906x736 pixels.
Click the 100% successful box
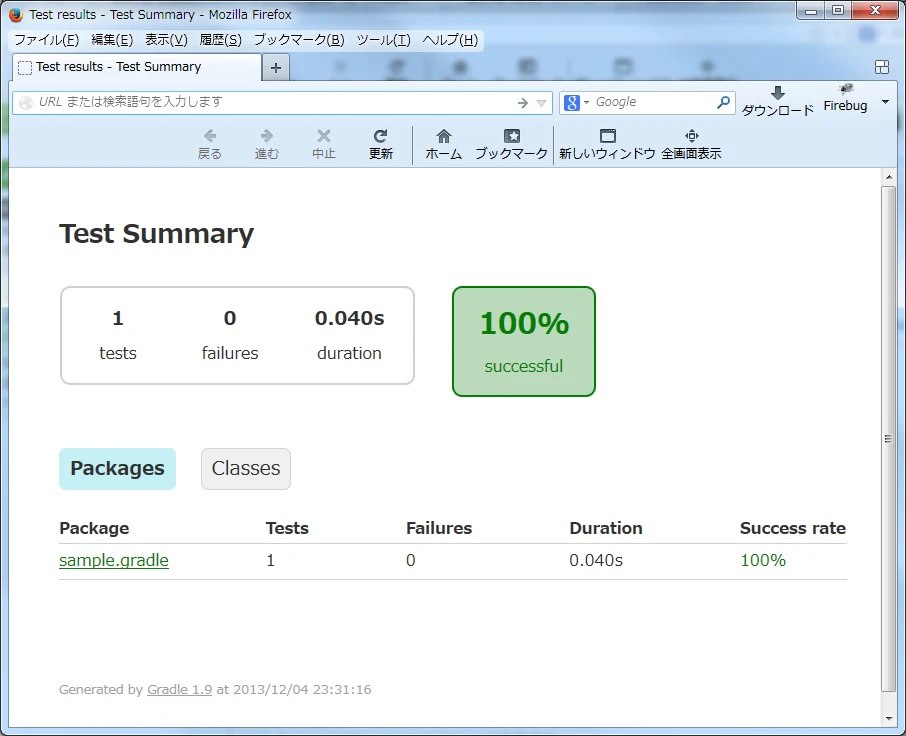coord(524,341)
